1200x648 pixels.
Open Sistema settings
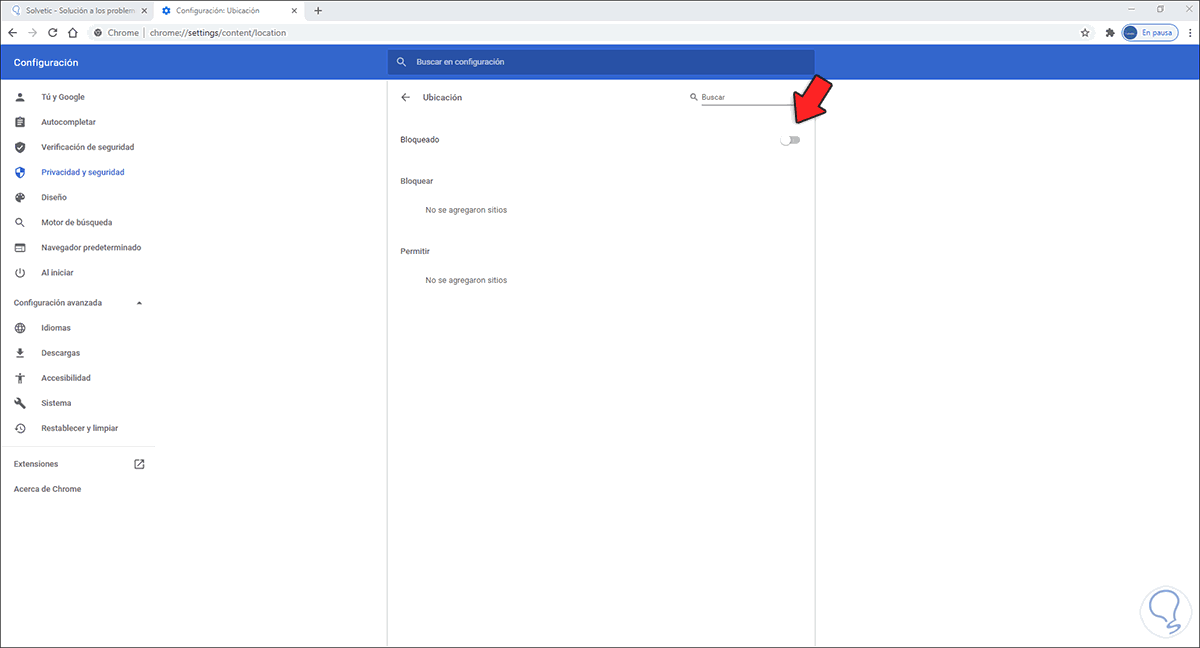tap(56, 403)
